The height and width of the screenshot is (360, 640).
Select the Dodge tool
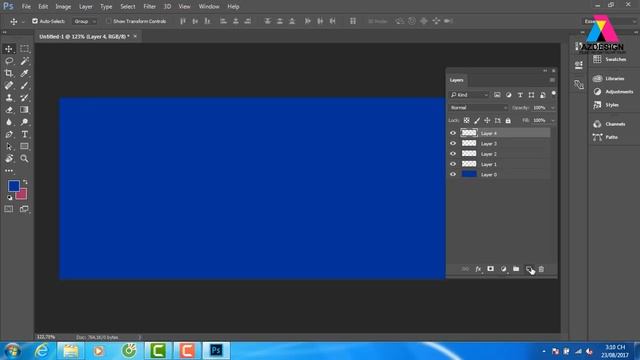[x=24, y=122]
